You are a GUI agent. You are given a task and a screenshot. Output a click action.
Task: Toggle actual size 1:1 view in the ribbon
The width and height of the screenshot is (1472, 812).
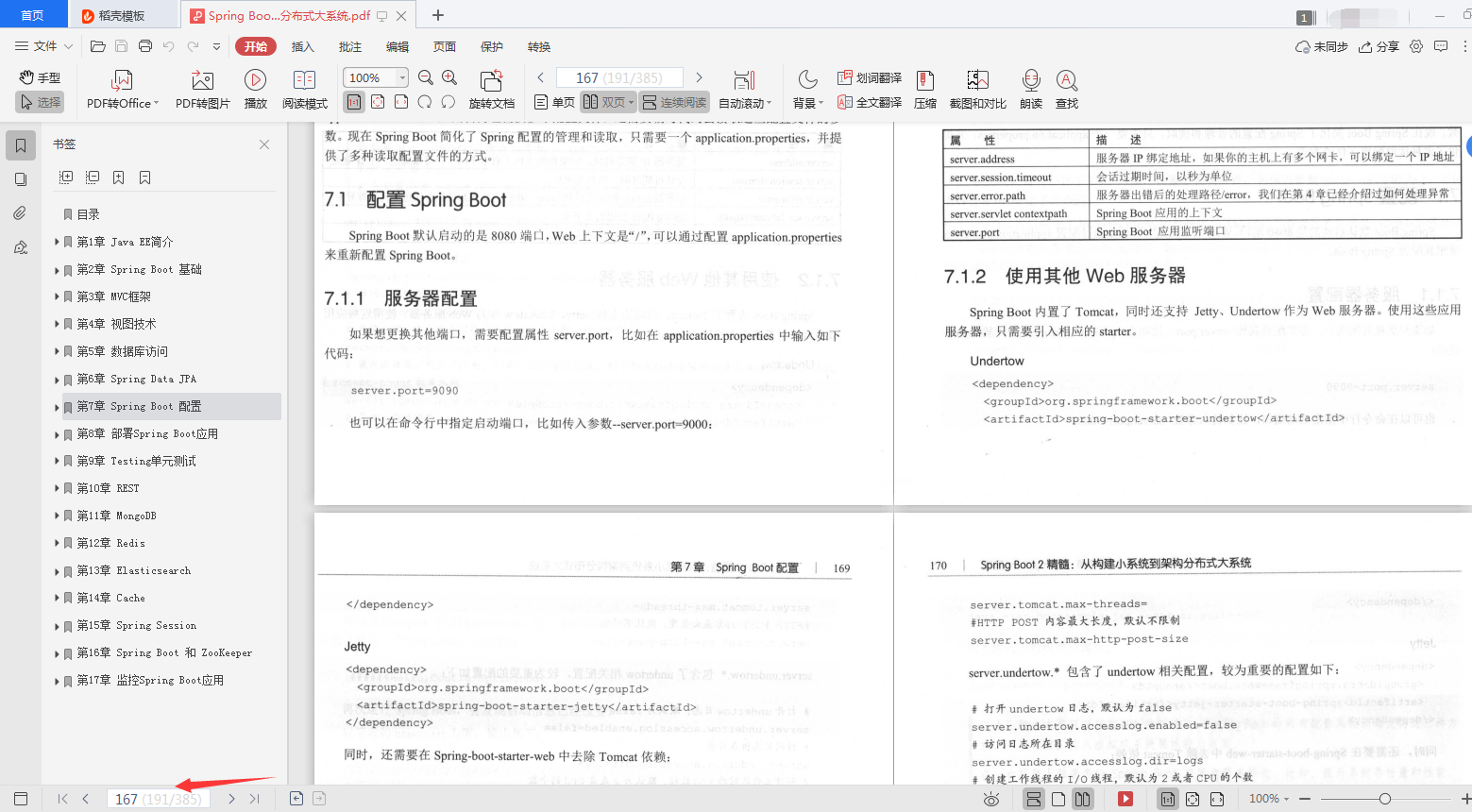click(x=354, y=102)
